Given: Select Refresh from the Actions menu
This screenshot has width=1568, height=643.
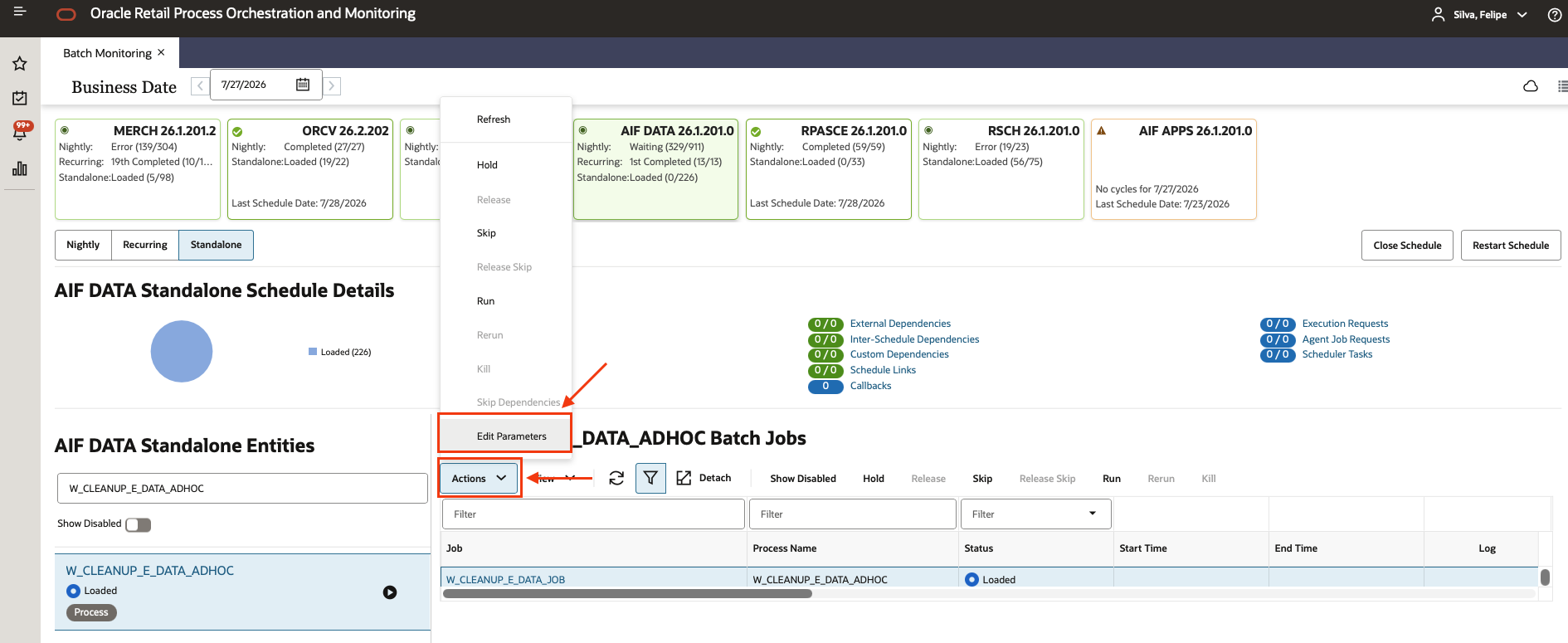Looking at the screenshot, I should pos(494,119).
